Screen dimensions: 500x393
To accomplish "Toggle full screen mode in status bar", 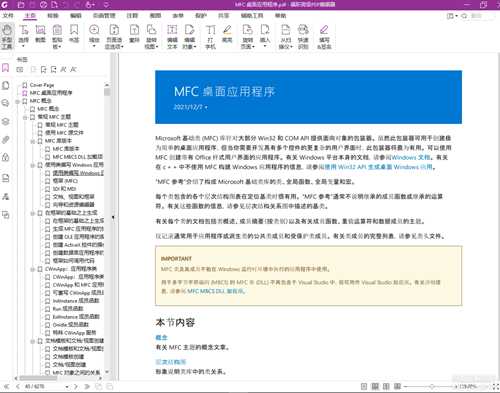I will tap(496, 386).
